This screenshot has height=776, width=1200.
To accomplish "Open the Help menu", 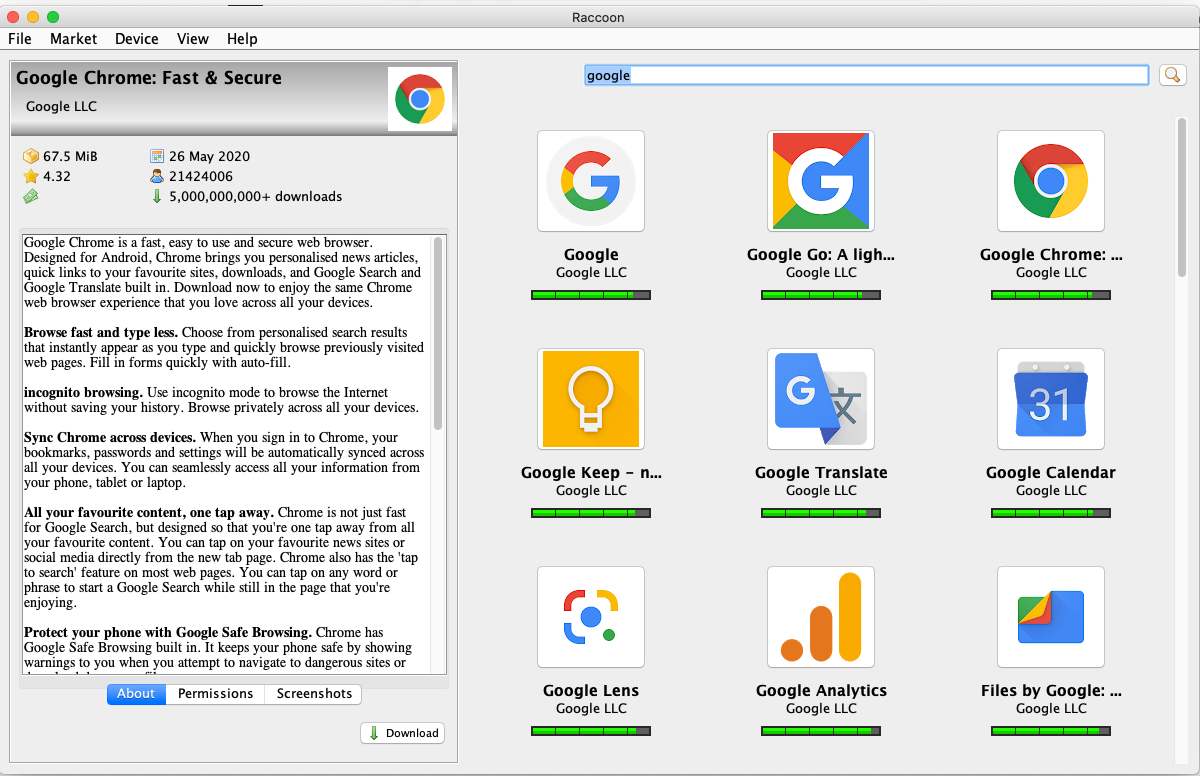I will [x=242, y=39].
